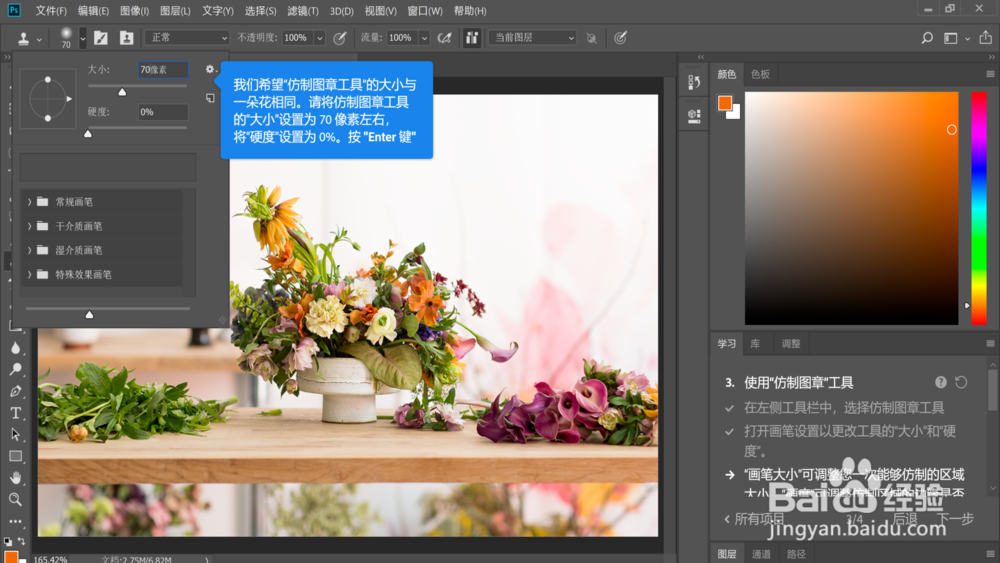Open the blend mode dropdown showing 正常

click(187, 38)
